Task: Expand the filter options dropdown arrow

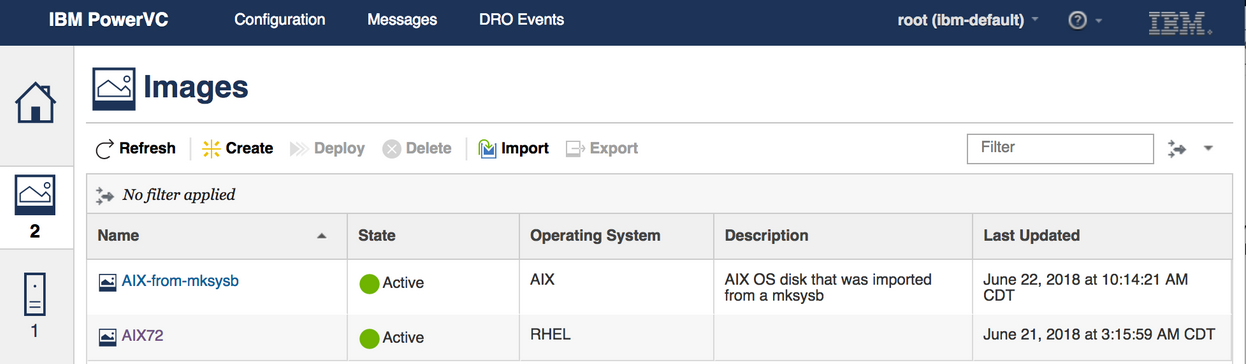Action: click(1208, 149)
